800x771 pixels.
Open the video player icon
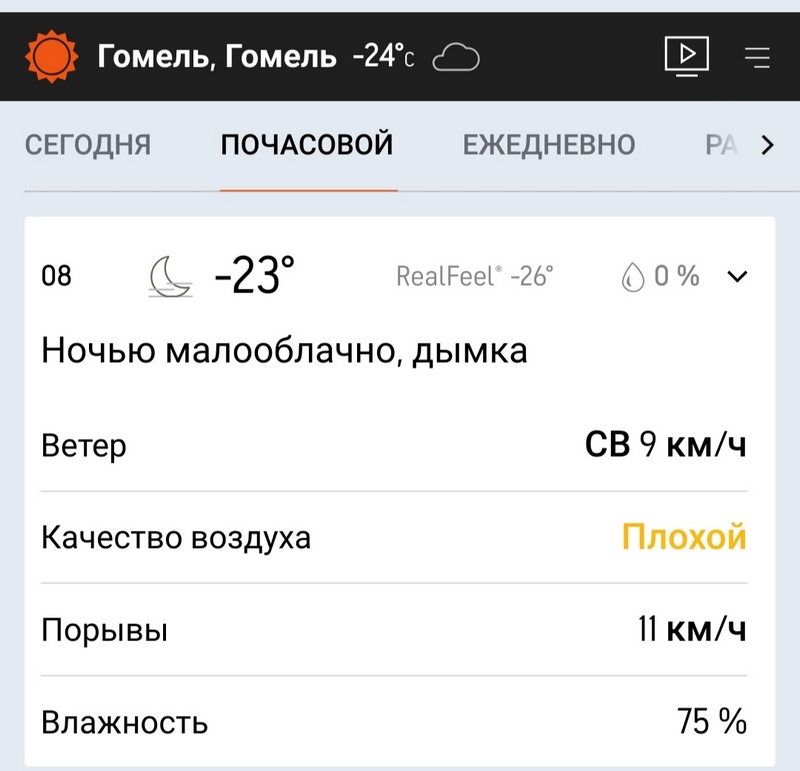687,56
